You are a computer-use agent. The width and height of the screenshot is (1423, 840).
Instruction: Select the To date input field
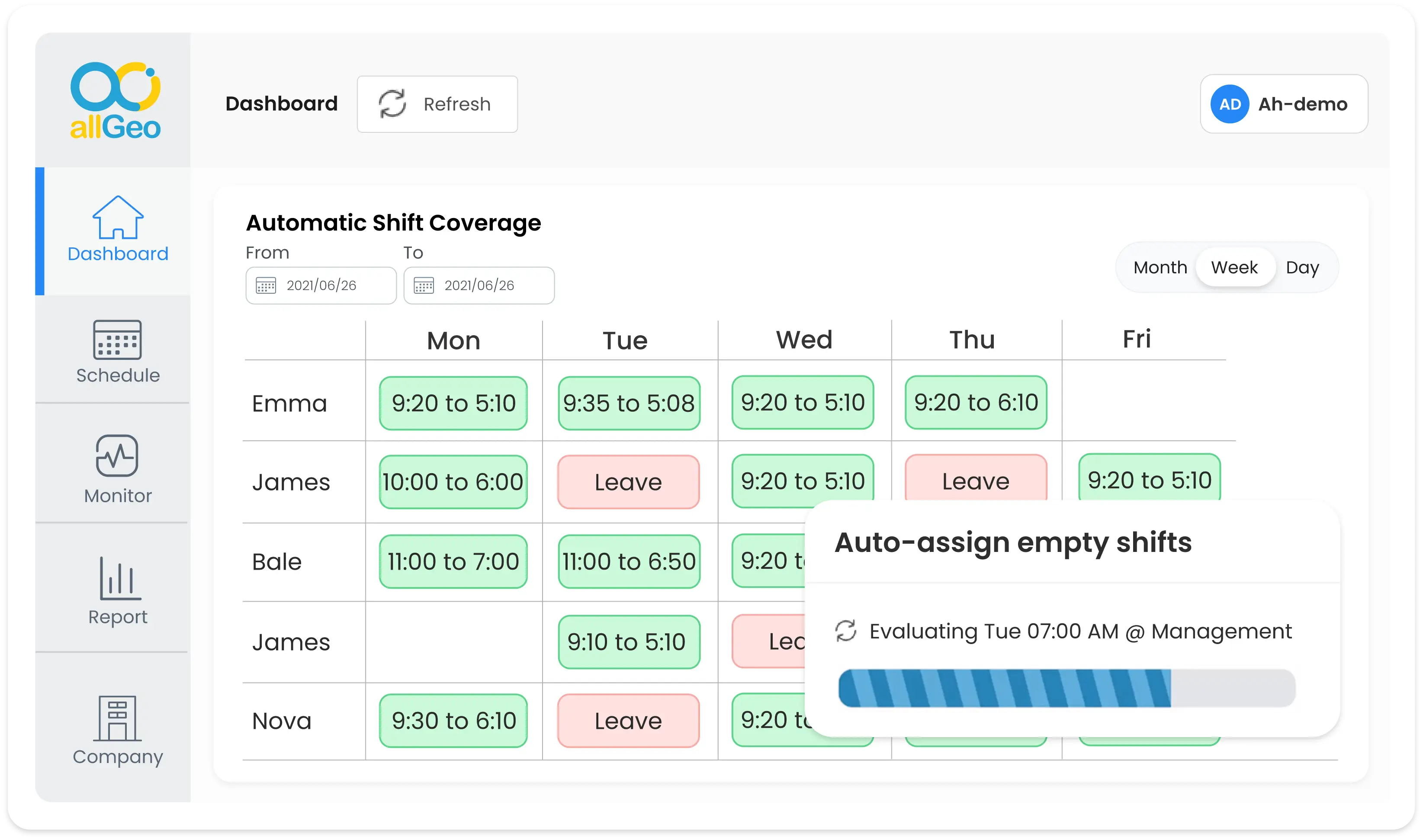(x=479, y=285)
